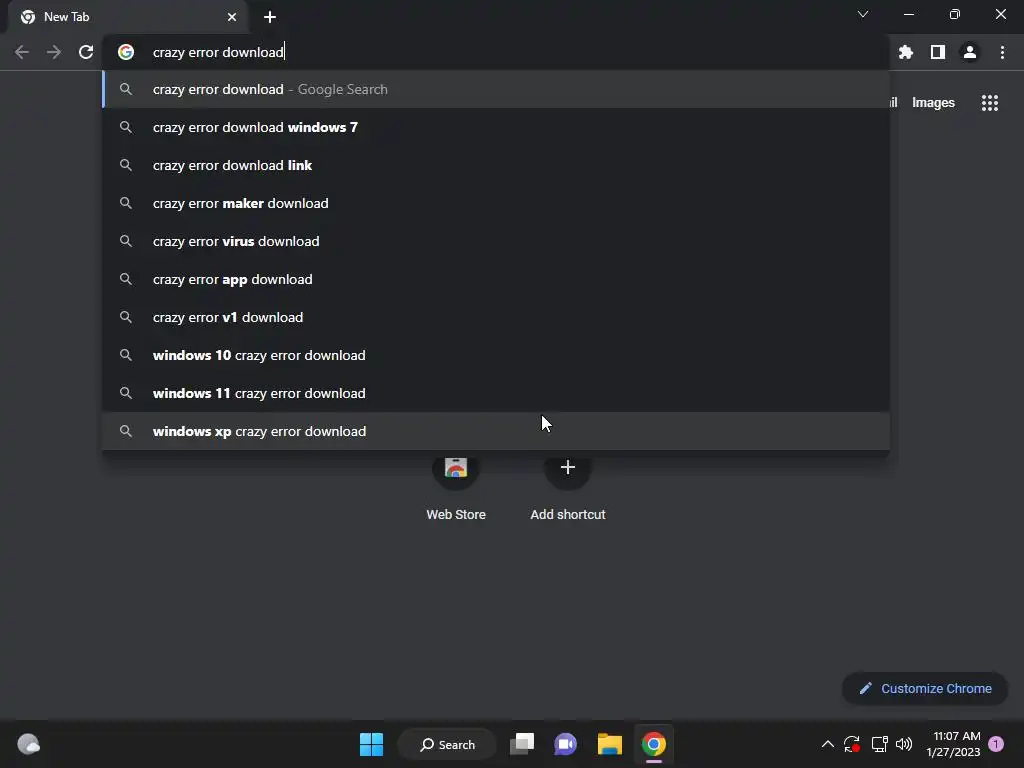Screen dimensions: 1024x768
Task: Launch the Chat app from taskbar
Action: [x=566, y=744]
